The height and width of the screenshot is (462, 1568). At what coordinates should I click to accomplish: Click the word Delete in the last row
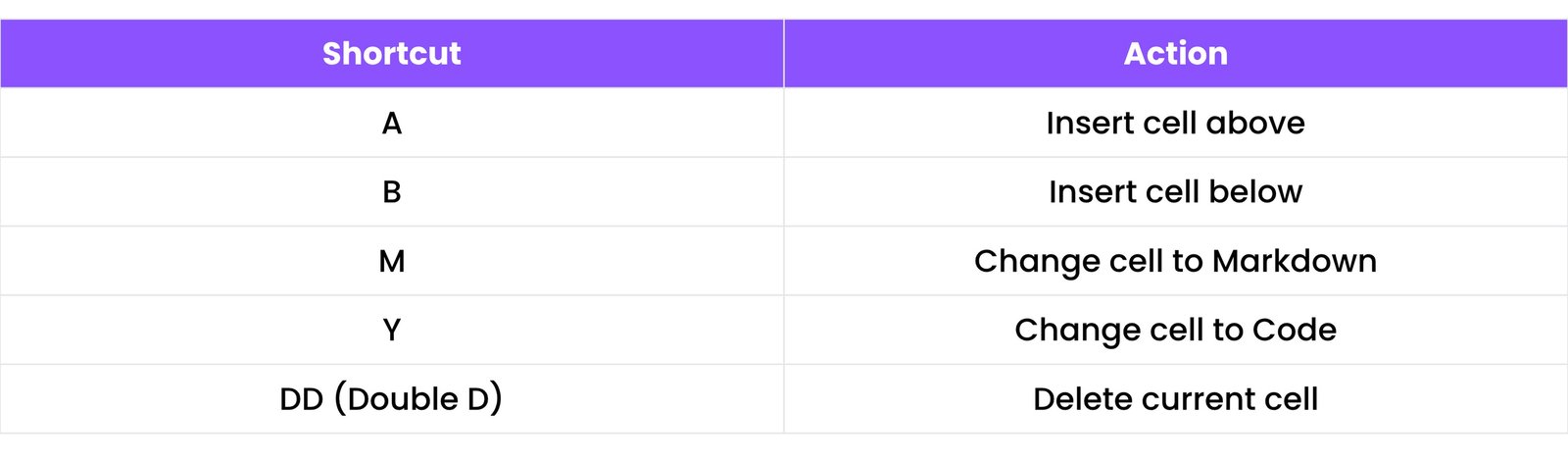(1083, 399)
